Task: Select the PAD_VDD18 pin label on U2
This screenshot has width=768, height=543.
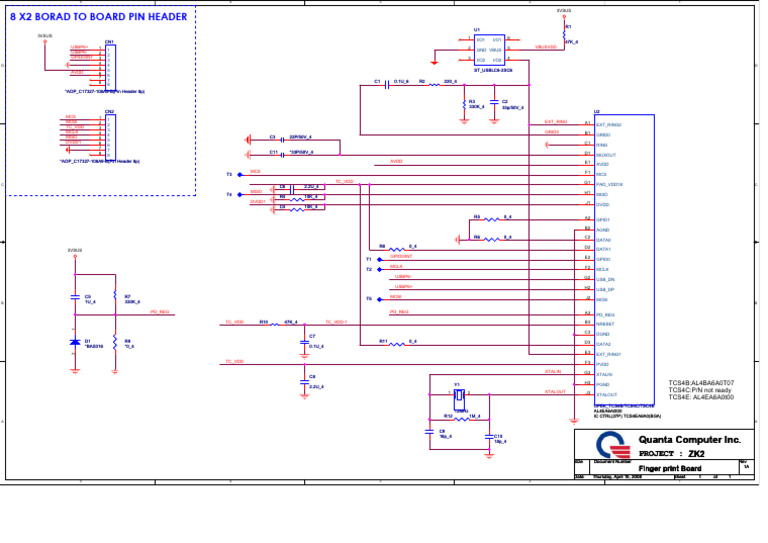Action: [609, 185]
